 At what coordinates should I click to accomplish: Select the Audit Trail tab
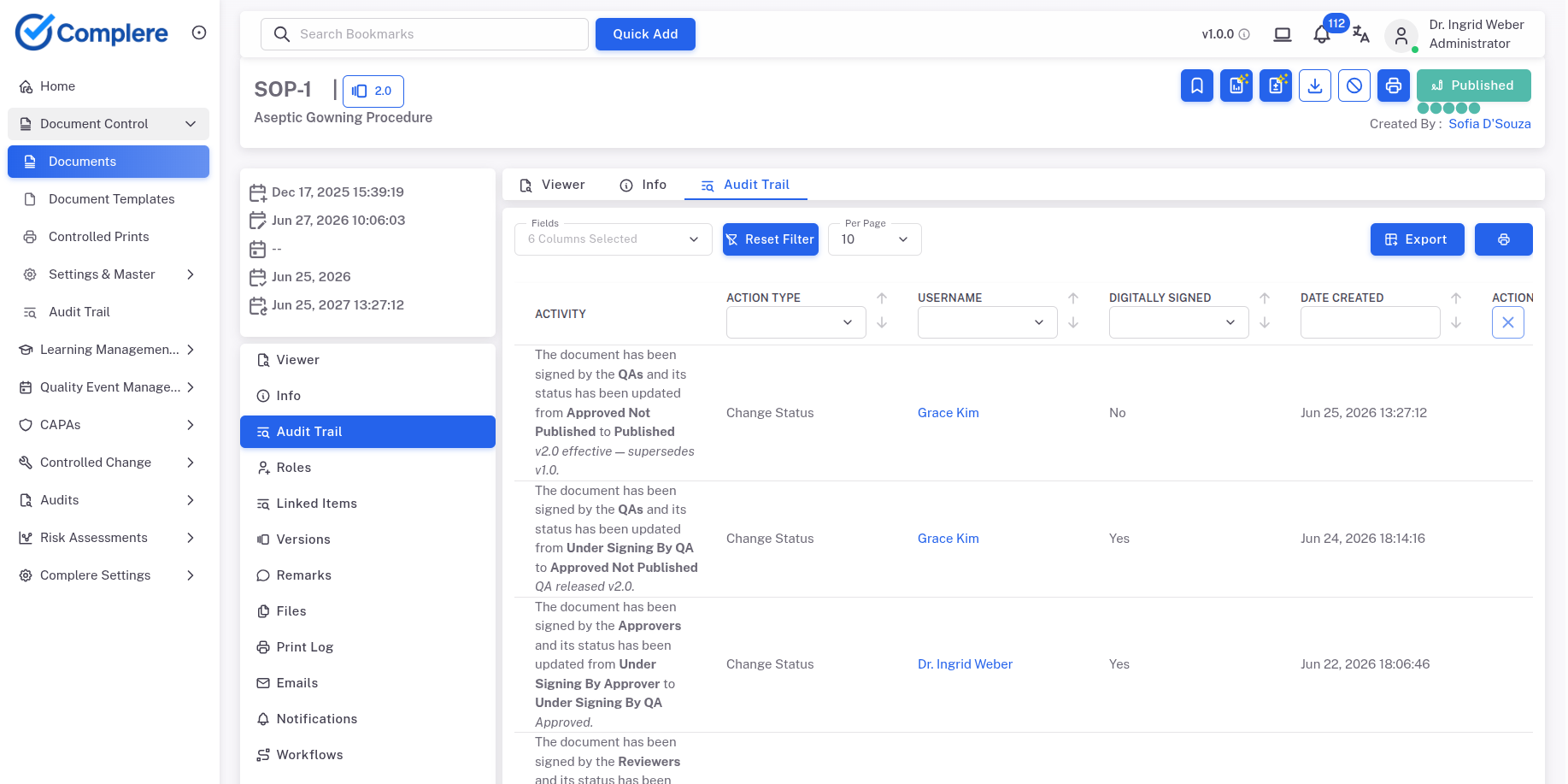746,185
